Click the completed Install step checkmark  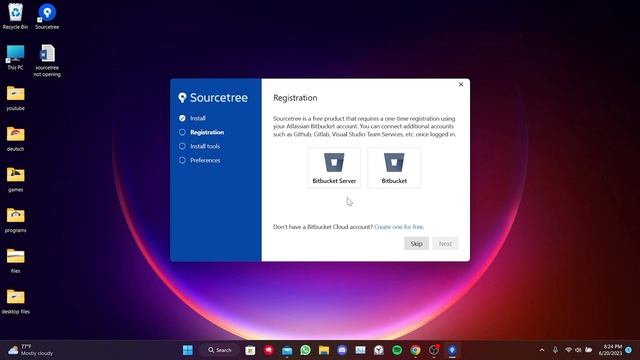coord(182,118)
